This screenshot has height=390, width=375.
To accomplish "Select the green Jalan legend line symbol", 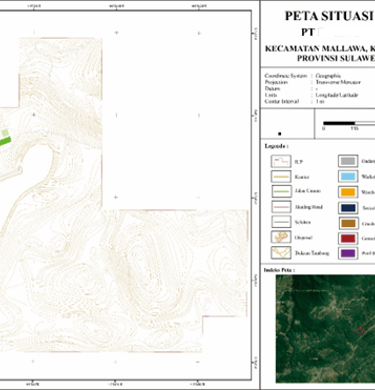I will tap(282, 192).
